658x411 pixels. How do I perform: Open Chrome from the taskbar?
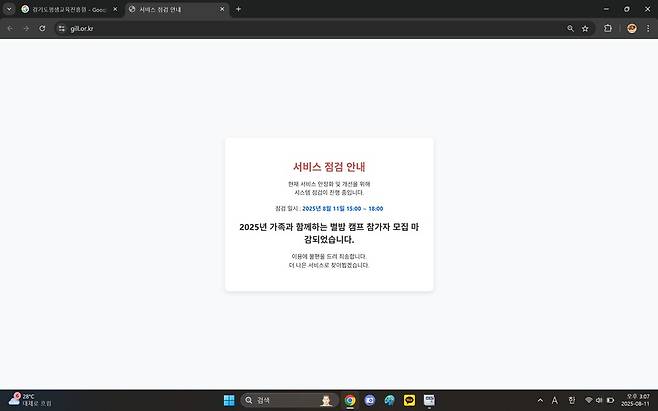tap(350, 401)
